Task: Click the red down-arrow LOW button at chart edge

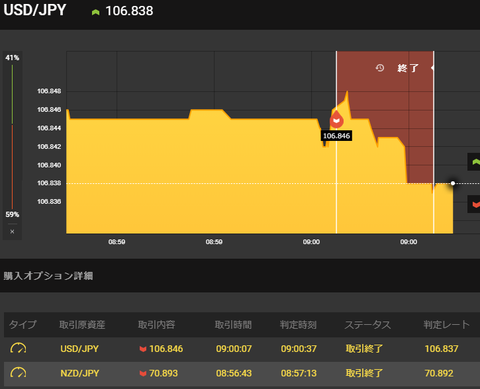Action: tap(474, 204)
